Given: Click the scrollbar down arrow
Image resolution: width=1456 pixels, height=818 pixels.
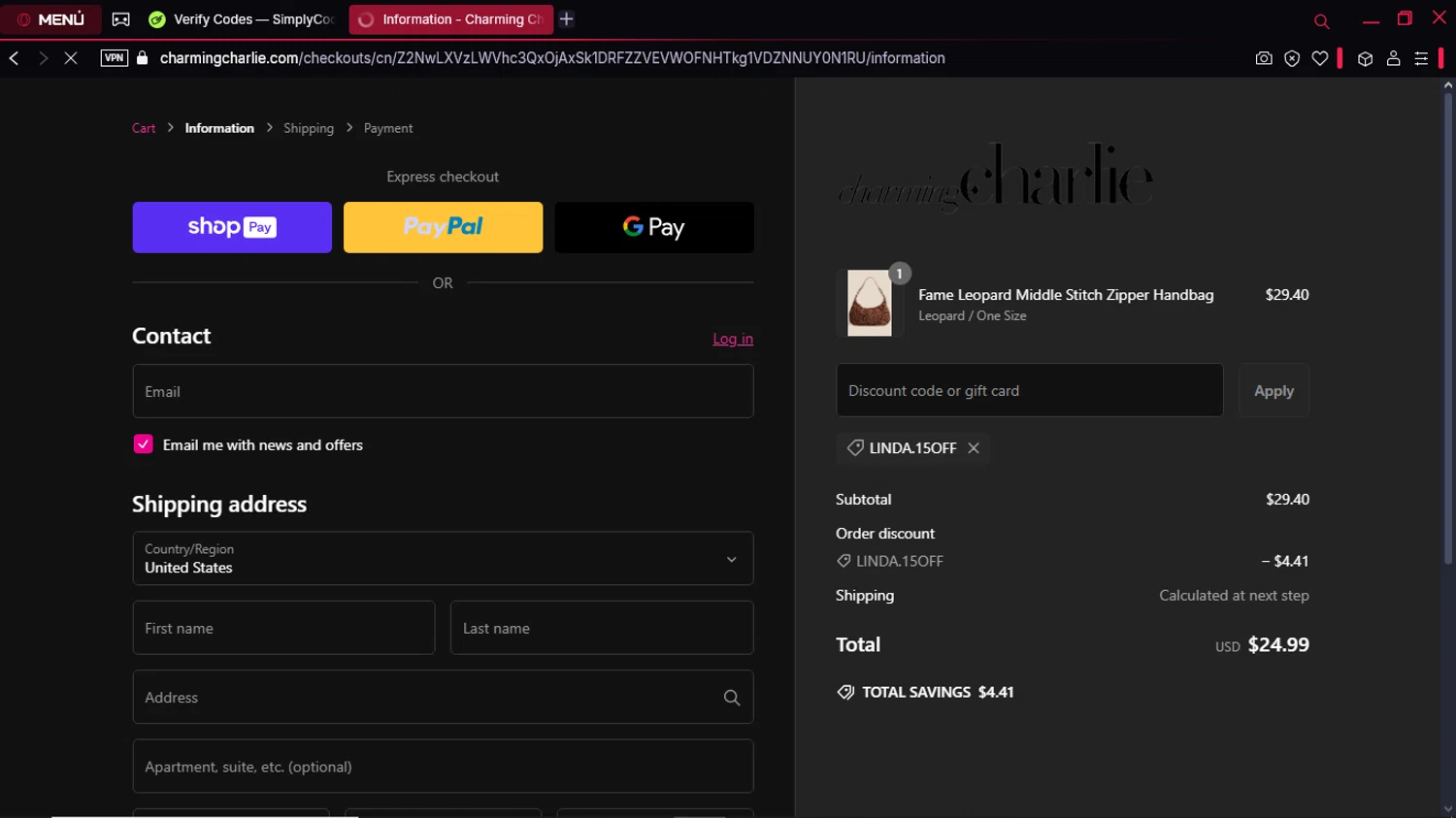Looking at the screenshot, I should coord(1448,809).
